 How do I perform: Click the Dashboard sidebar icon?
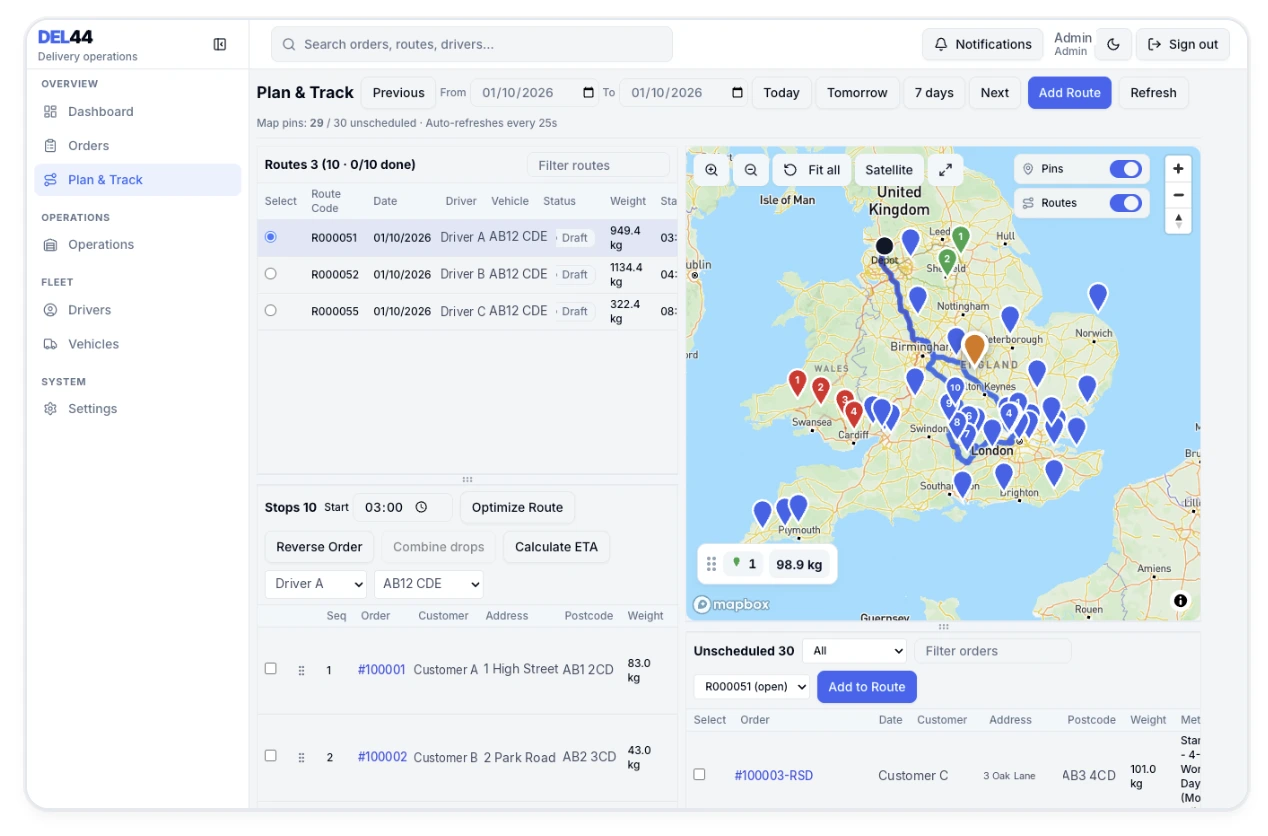(50, 112)
